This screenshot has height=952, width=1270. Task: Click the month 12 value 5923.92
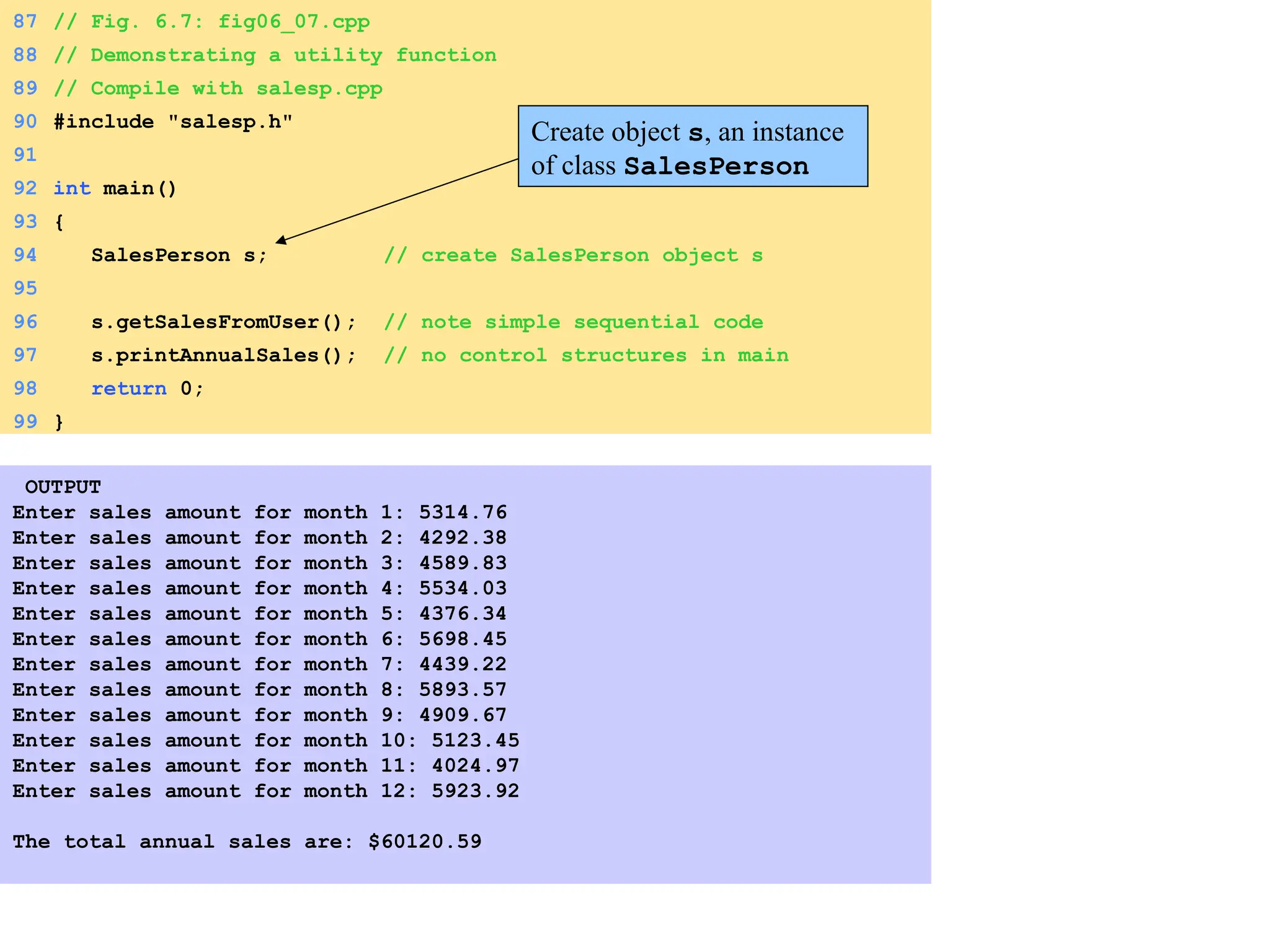[x=475, y=791]
